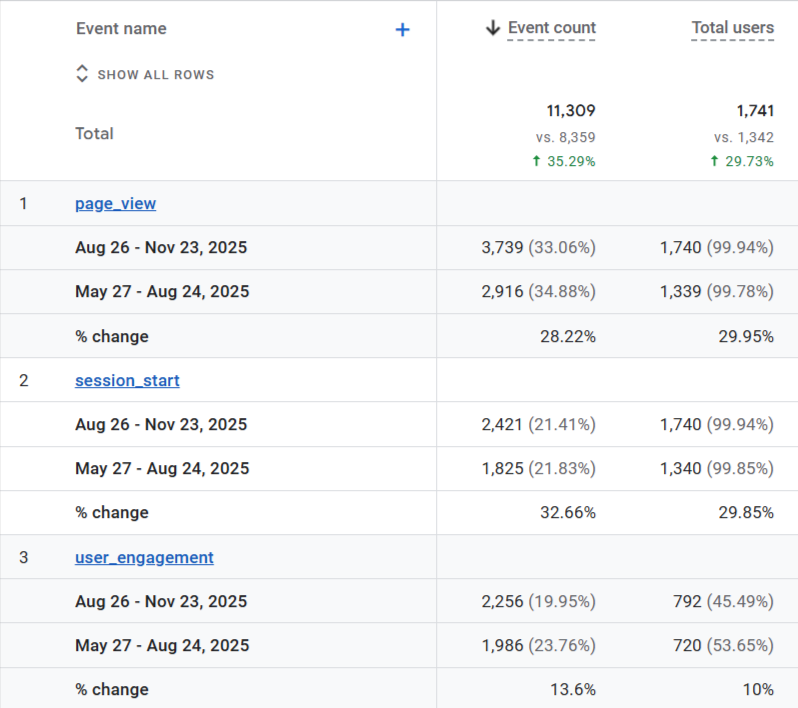Click the green up arrow next to 35.29%
The width and height of the screenshot is (798, 708).
click(x=536, y=161)
